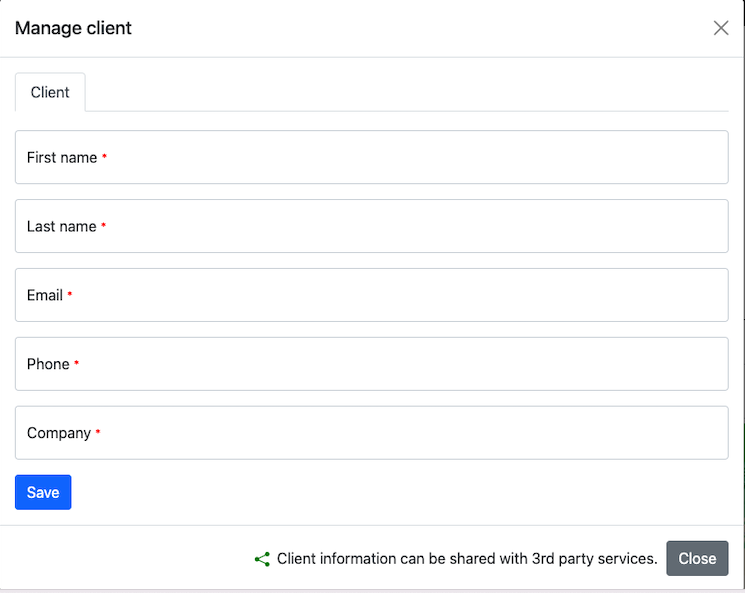Click the Last name label text
The image size is (745, 593).
[62, 226]
